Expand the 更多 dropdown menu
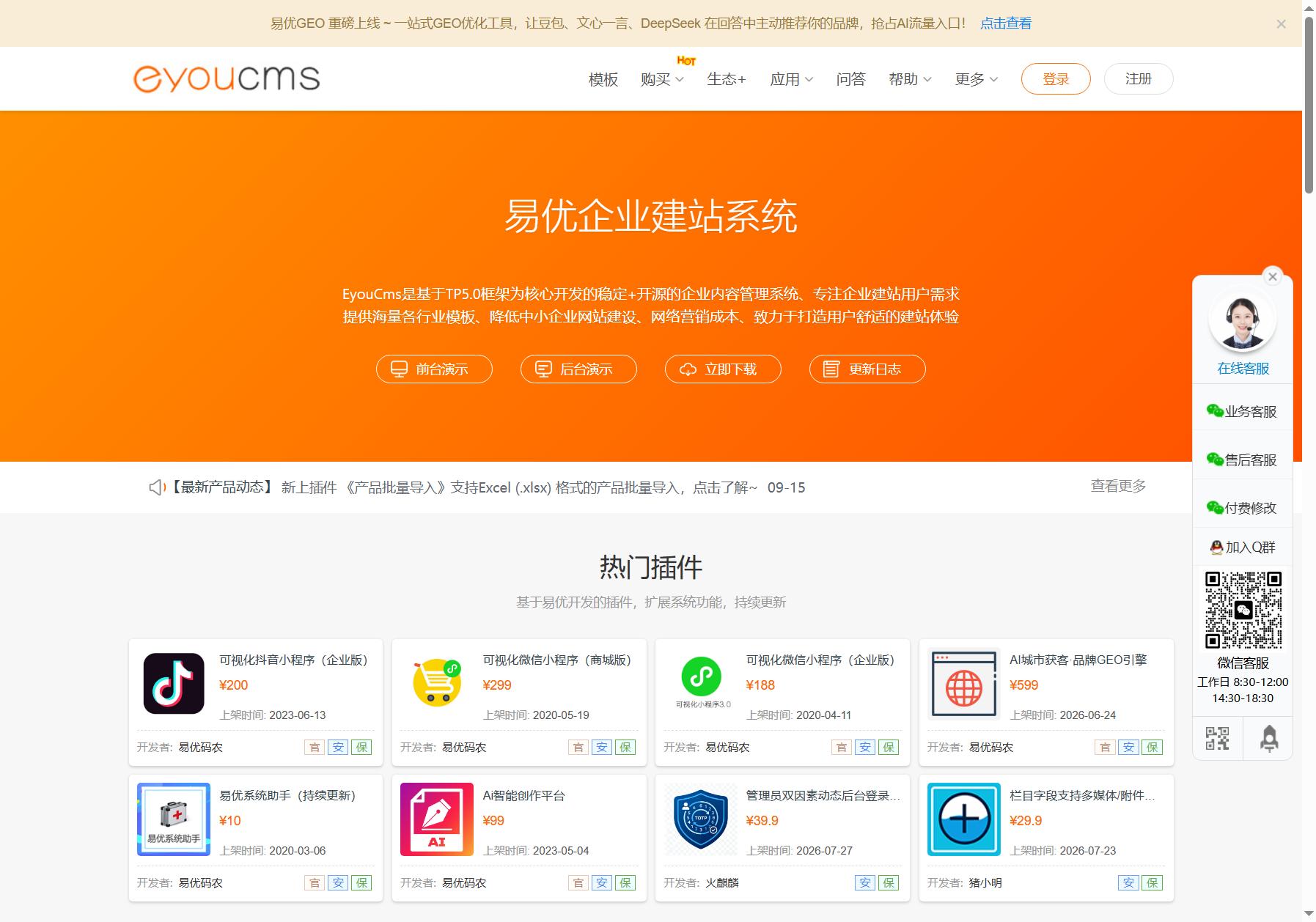1316x922 pixels. coord(976,79)
